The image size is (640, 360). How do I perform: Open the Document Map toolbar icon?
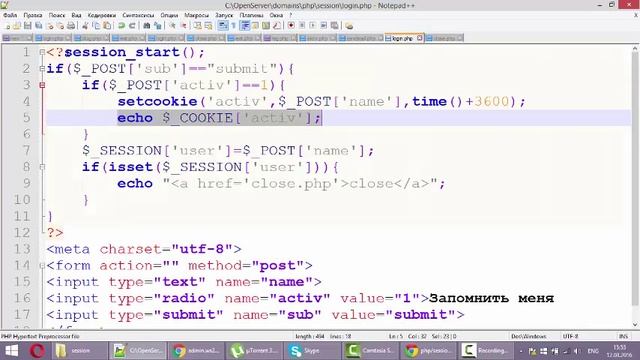[266, 26]
